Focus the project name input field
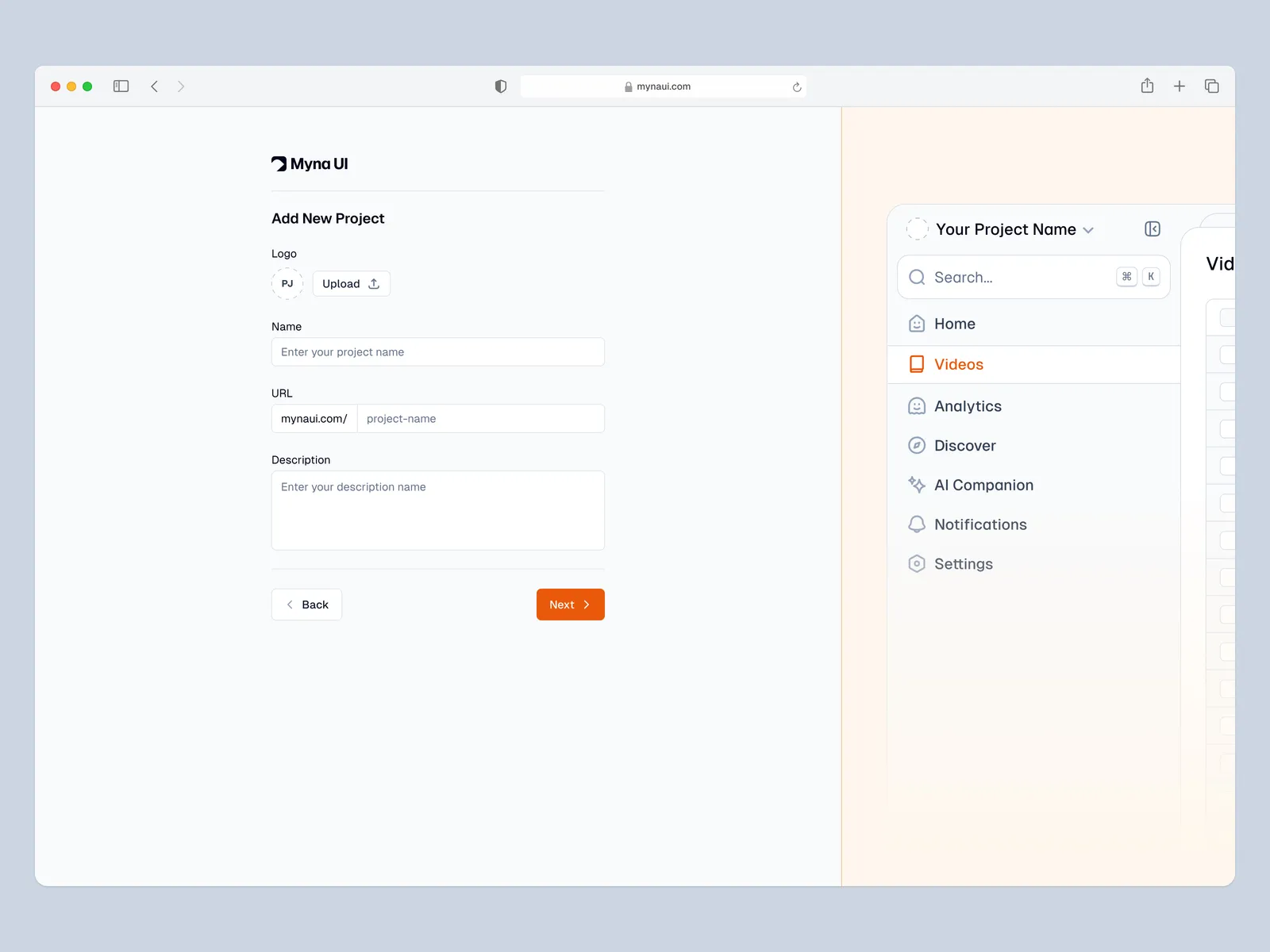The height and width of the screenshot is (952, 1270). 438,352
